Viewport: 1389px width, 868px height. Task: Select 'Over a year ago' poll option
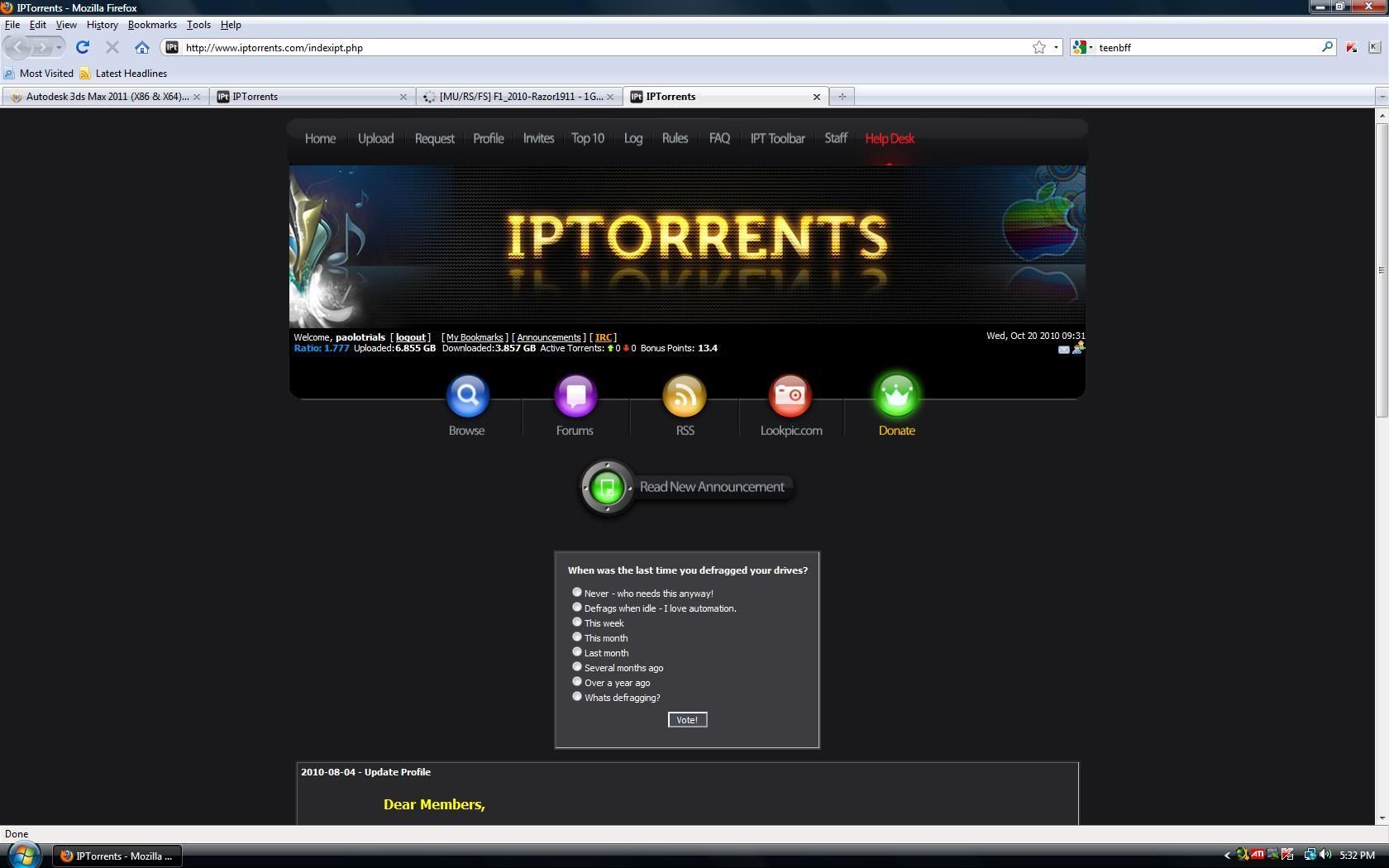pos(577,681)
